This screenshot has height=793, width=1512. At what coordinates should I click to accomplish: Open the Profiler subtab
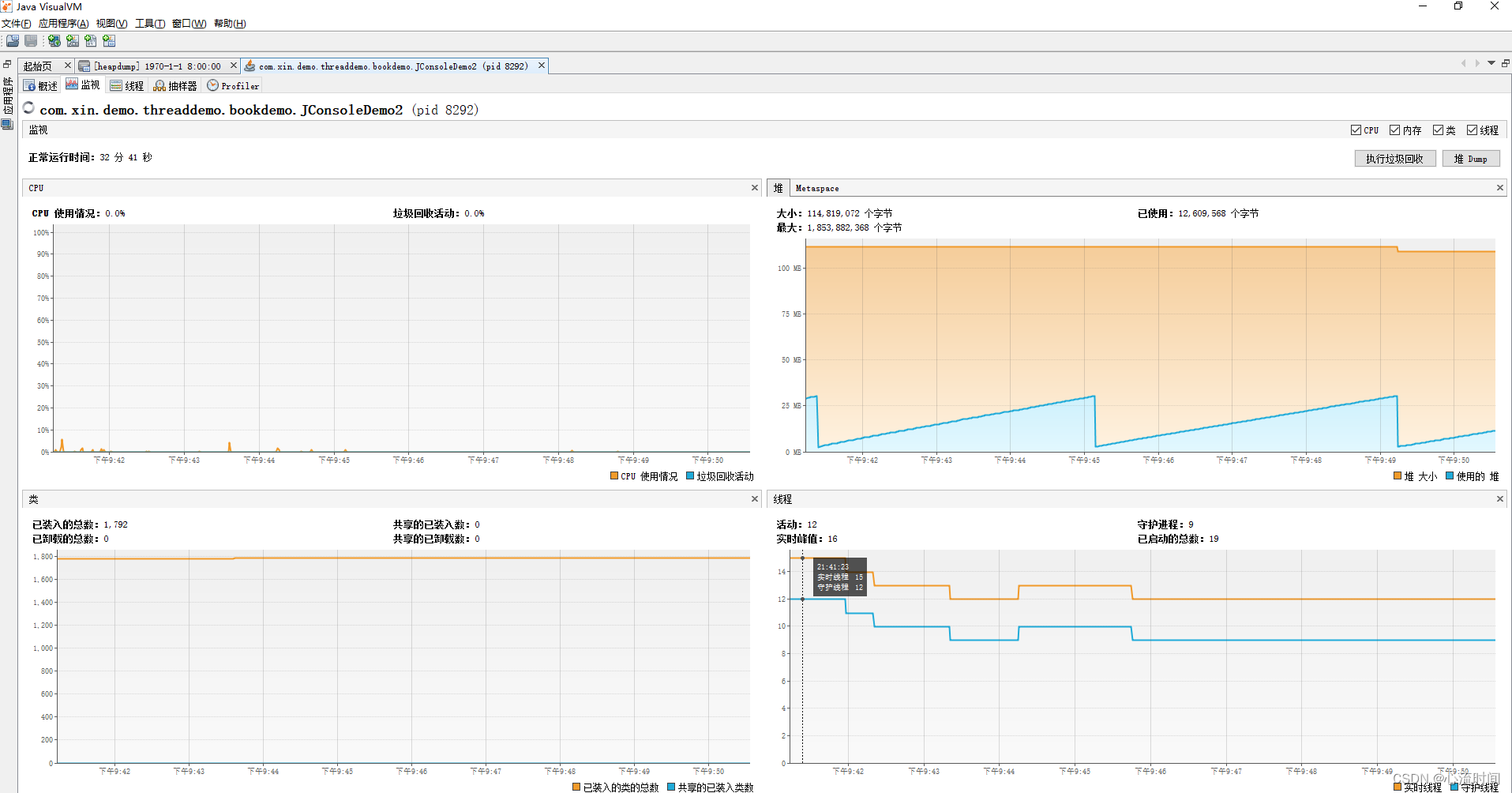[233, 85]
